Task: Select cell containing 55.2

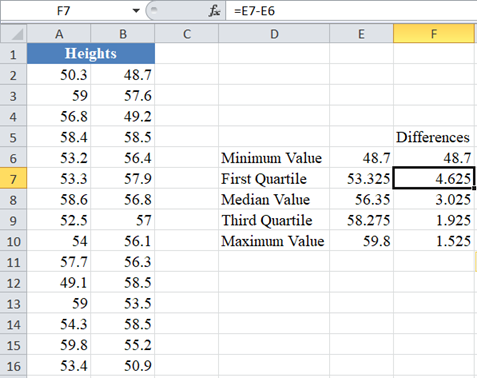Action: pos(123,345)
